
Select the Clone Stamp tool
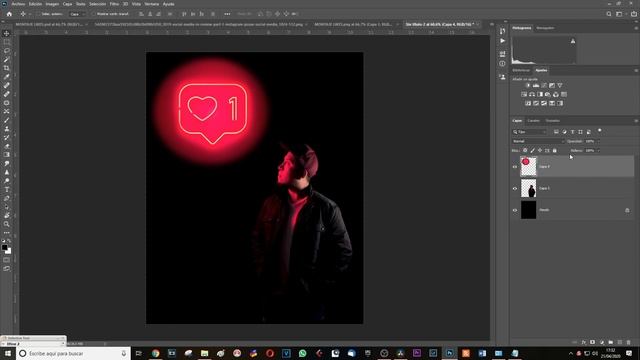pos(7,129)
